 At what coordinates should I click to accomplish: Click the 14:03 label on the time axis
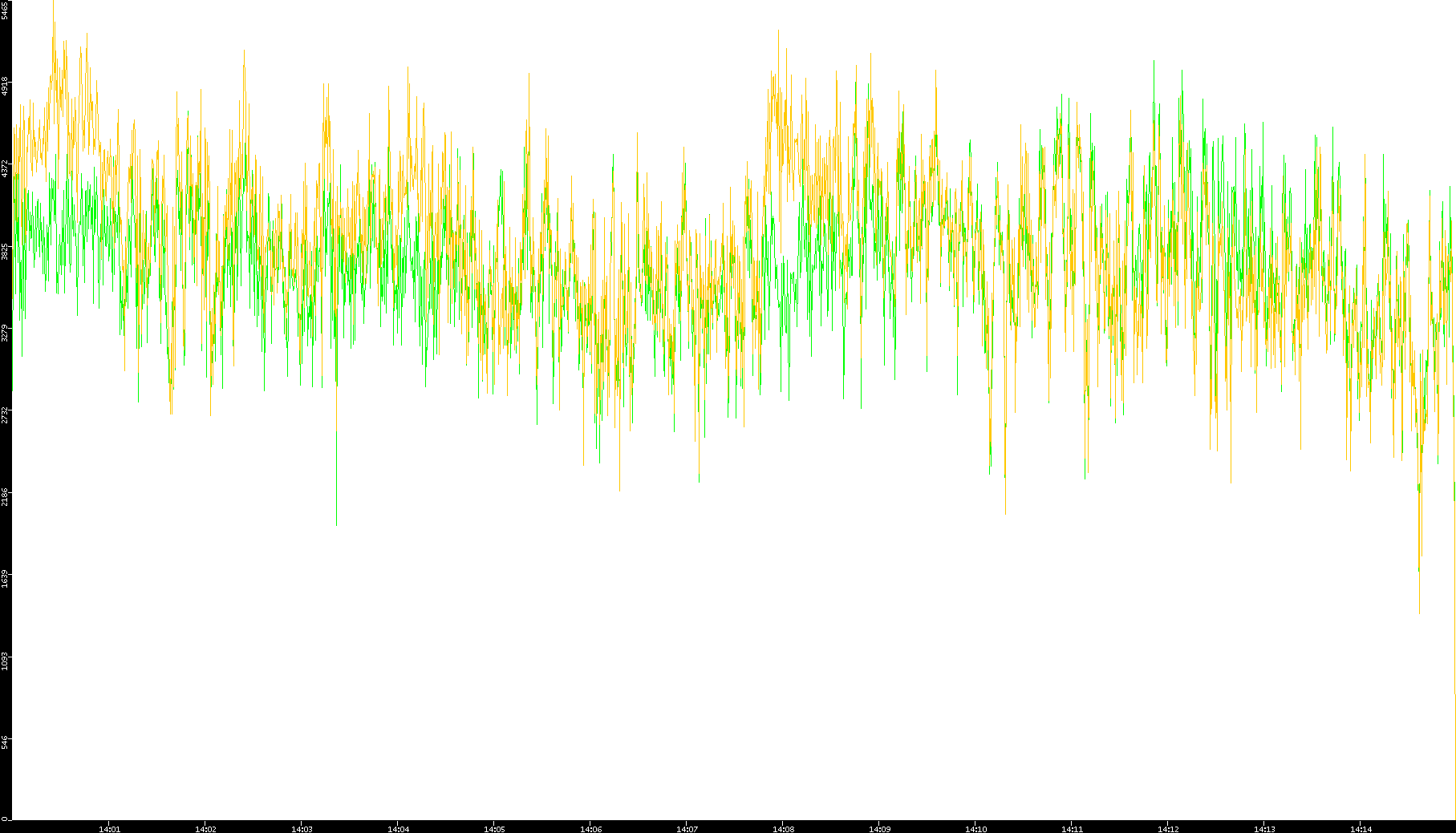(x=302, y=829)
